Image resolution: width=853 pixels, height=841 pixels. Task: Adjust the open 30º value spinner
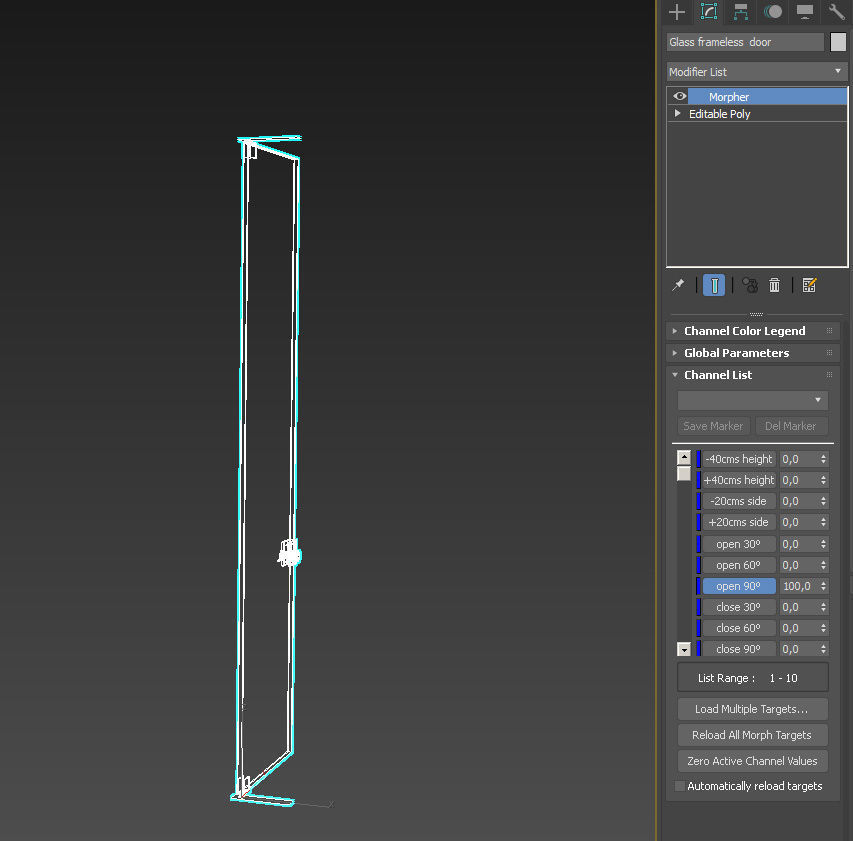coord(823,544)
